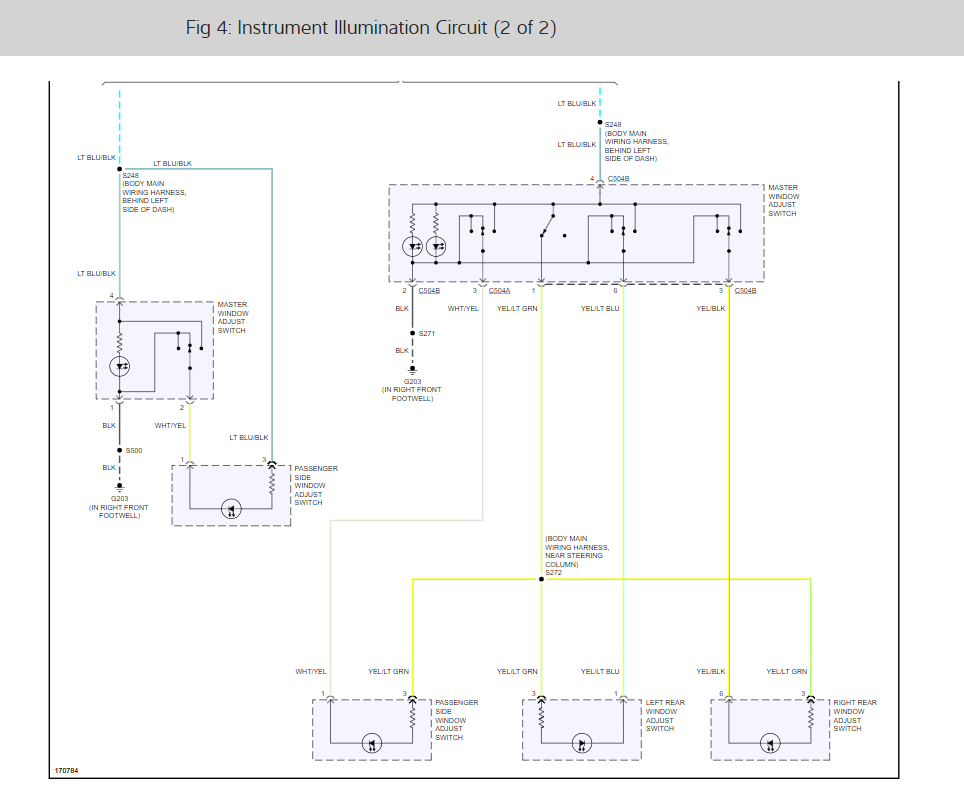
Task: Click LED in upper Passenger Side Window switch
Action: pos(231,509)
